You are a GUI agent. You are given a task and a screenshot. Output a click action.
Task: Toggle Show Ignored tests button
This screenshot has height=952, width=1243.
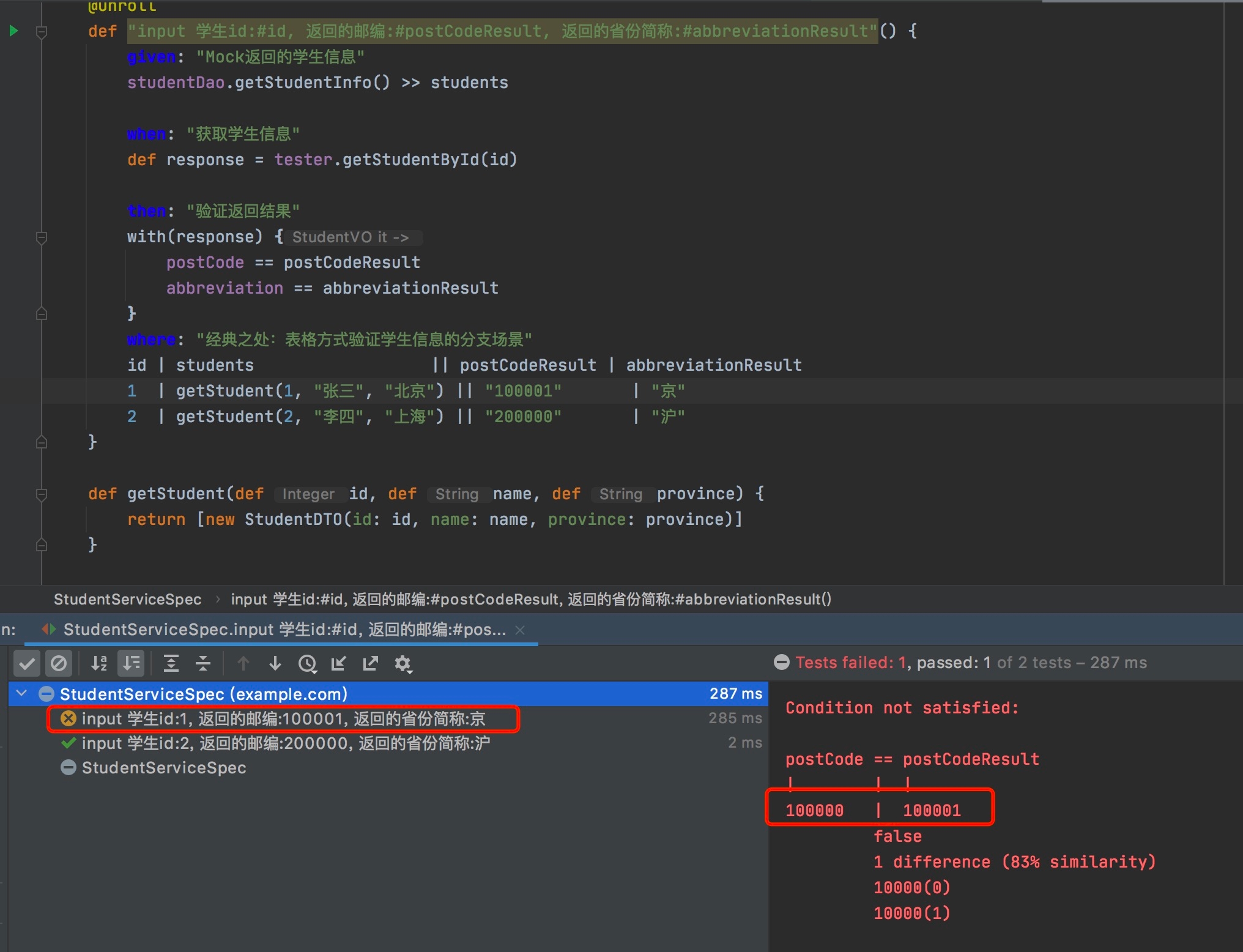[59, 663]
